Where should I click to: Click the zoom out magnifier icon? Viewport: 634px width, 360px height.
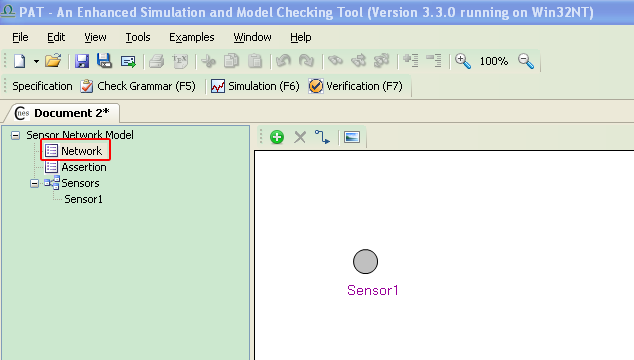pos(526,61)
